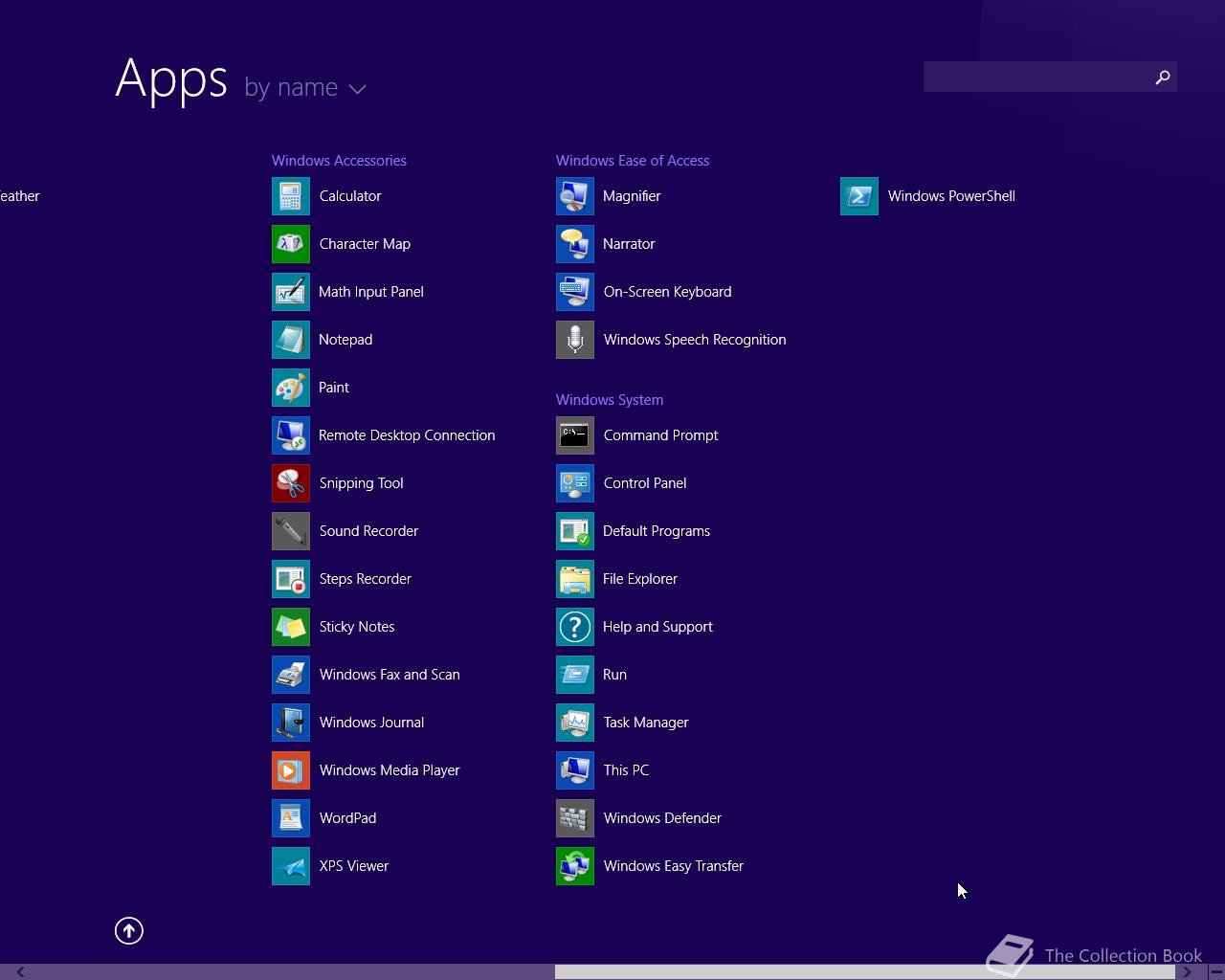
Task: Launch Character Map via its icon
Action: click(291, 244)
